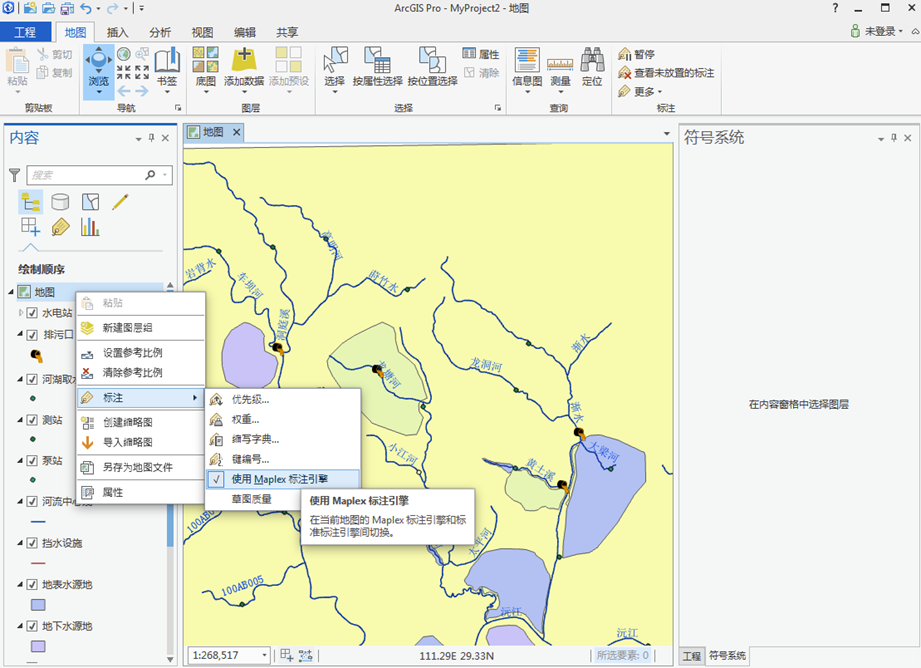This screenshot has width=921, height=668.
Task: Toggle visibility of 挡水设施 layer
Action: point(32,543)
